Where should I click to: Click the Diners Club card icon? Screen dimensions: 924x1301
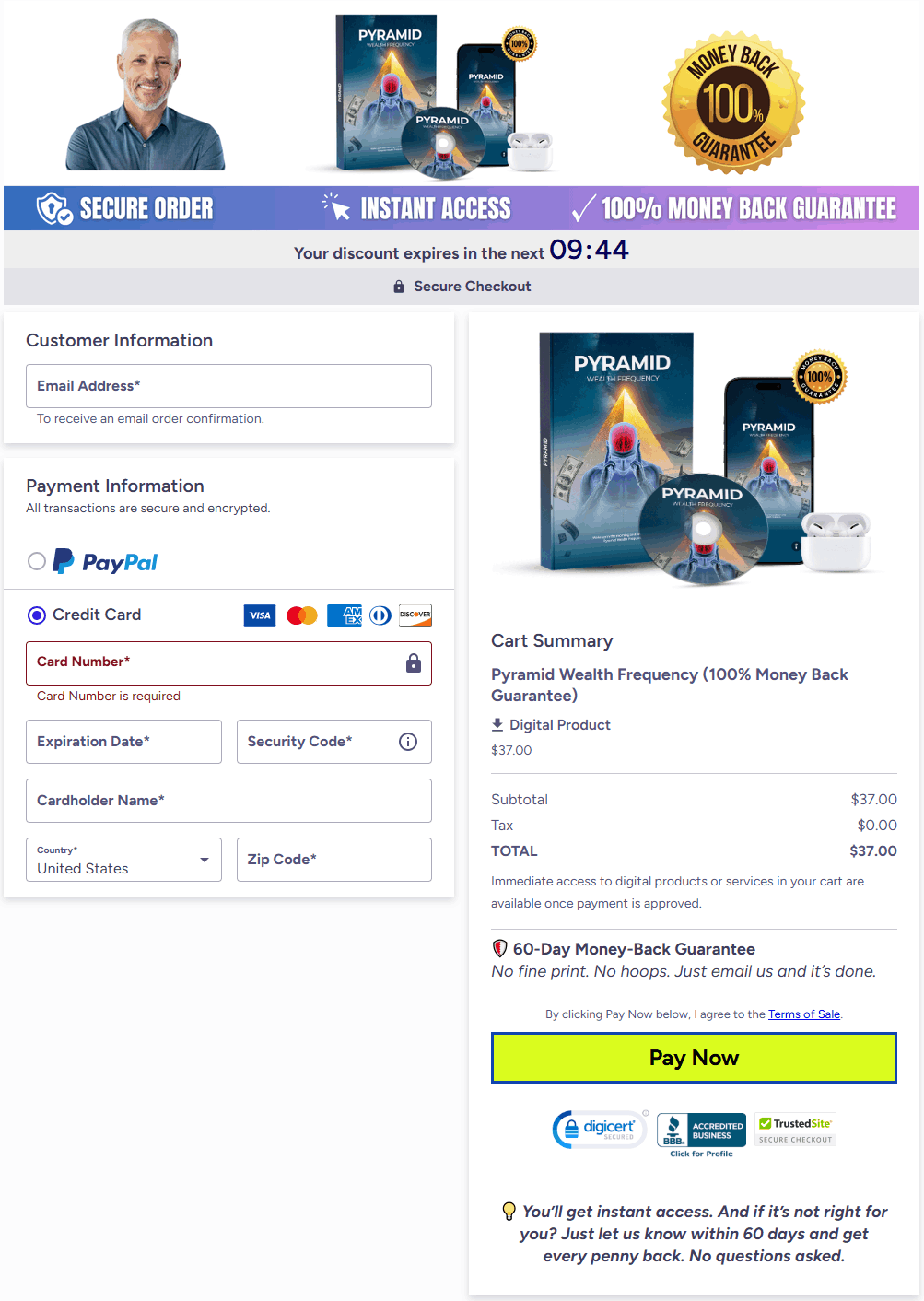(380, 615)
